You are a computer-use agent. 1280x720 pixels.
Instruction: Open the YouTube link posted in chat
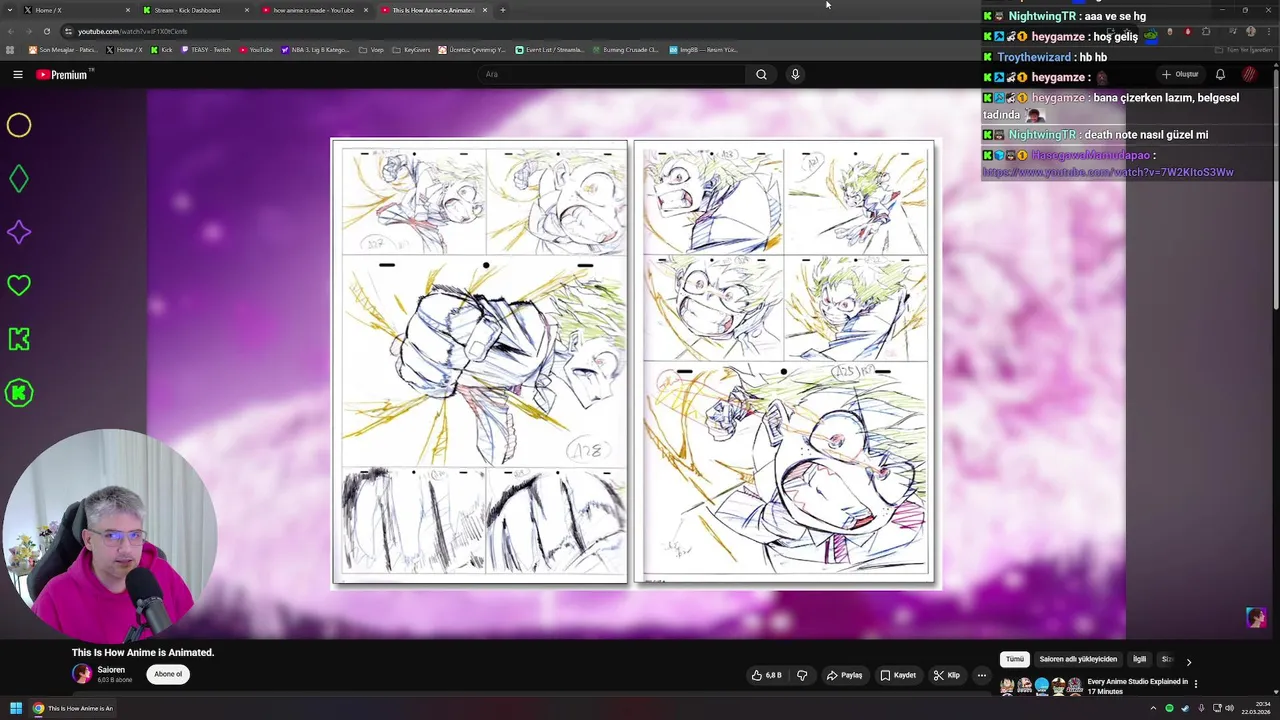[x=1108, y=172]
